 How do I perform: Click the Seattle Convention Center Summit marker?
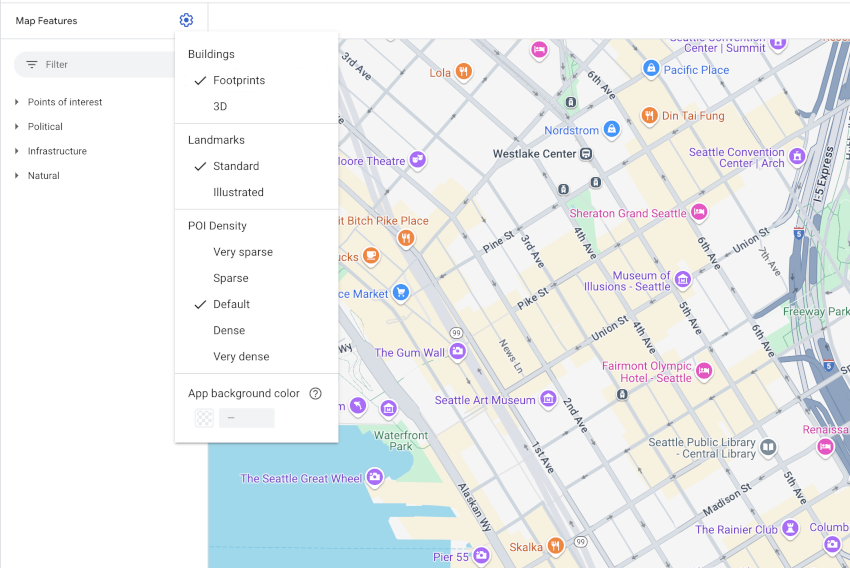(778, 43)
